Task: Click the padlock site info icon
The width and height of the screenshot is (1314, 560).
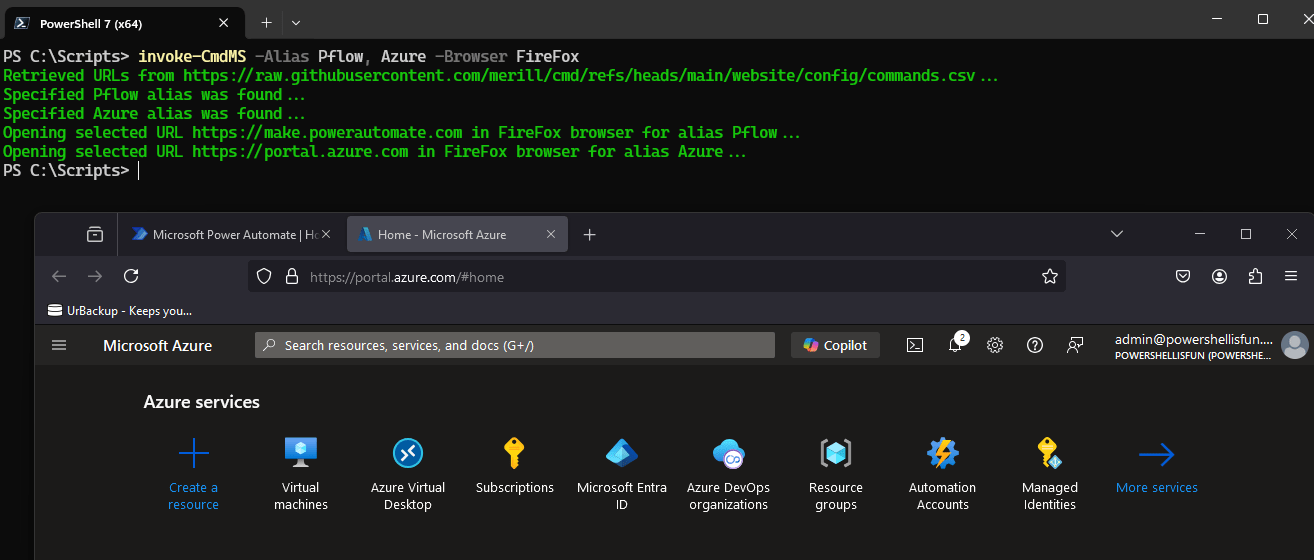Action: click(291, 276)
